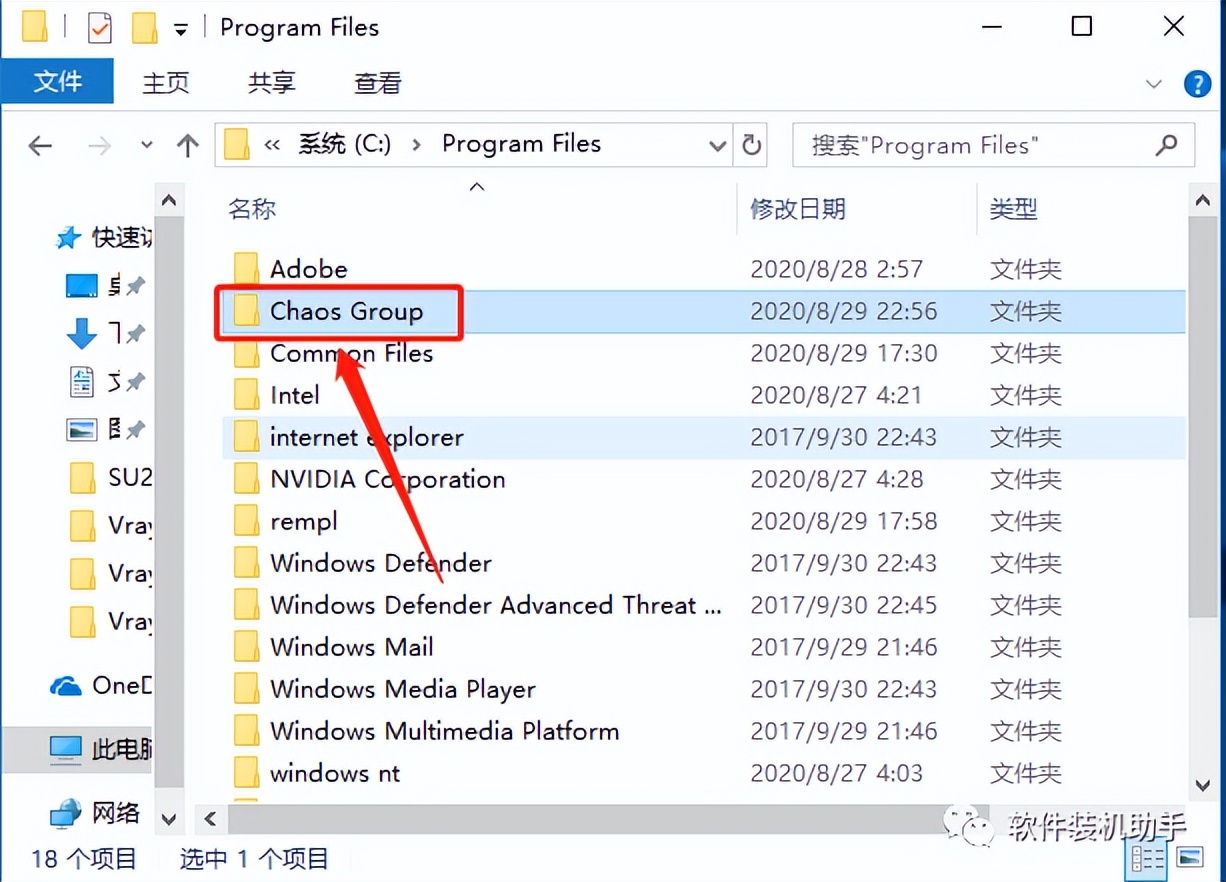Click Program Files in the address path
1226x882 pixels.
521,144
